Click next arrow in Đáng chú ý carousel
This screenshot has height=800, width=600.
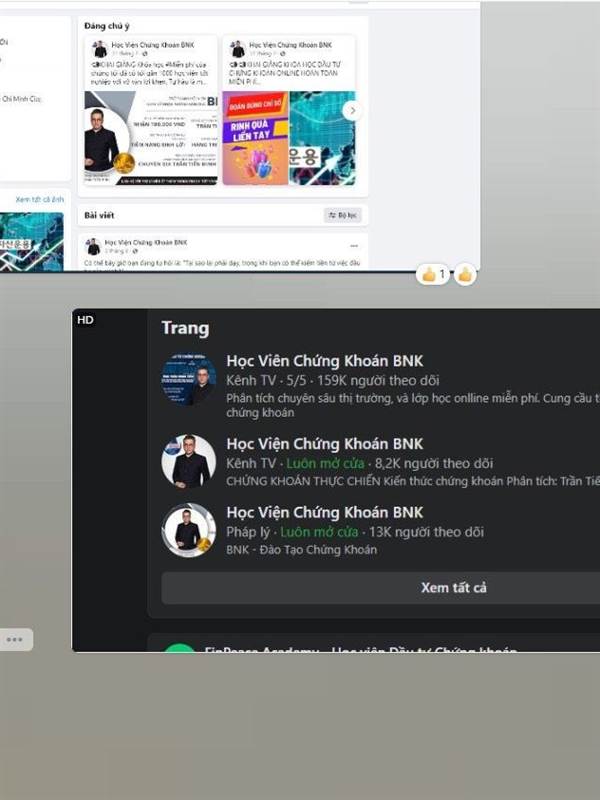(x=352, y=111)
